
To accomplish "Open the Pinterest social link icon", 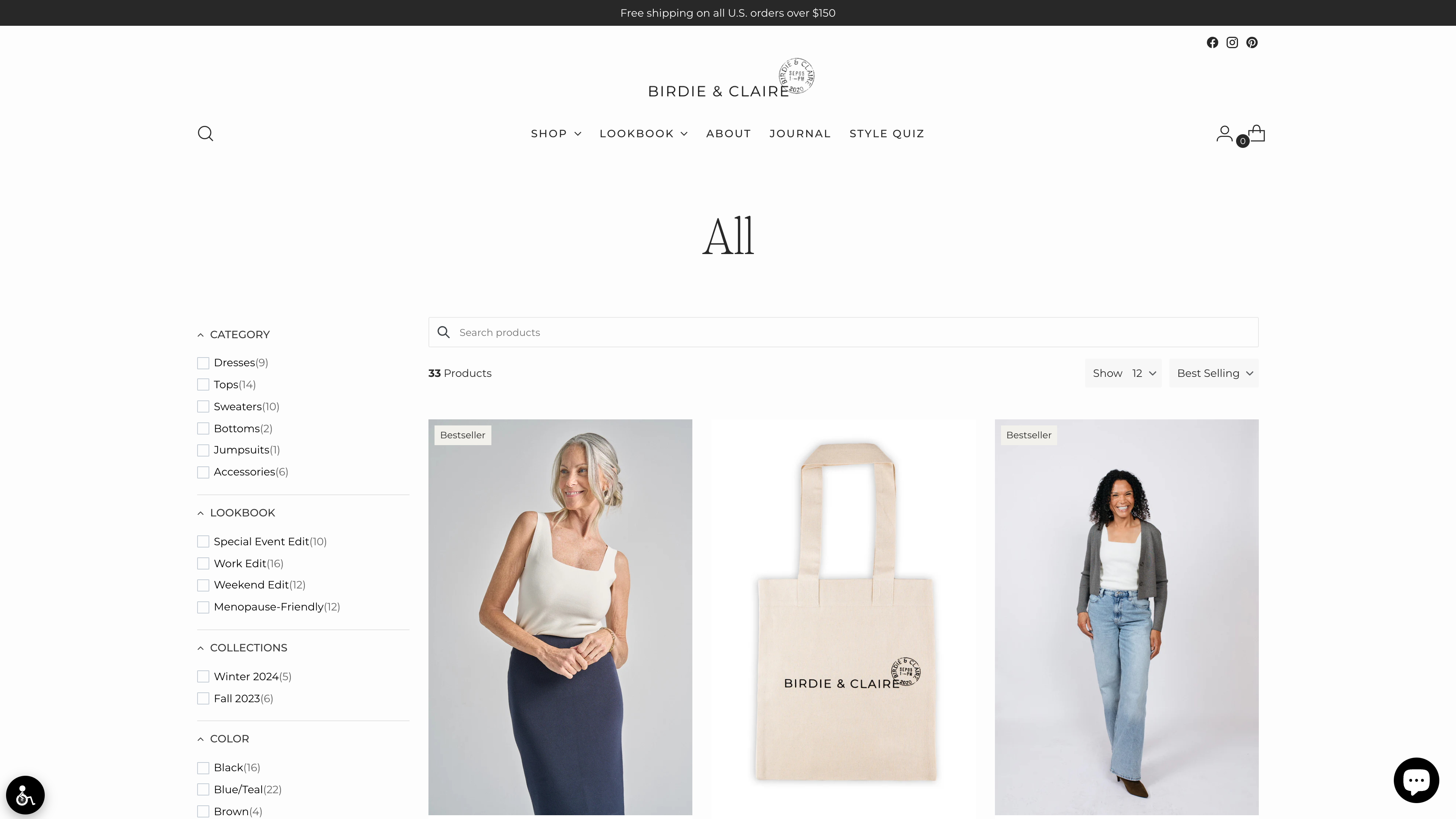I will pos(1251,42).
